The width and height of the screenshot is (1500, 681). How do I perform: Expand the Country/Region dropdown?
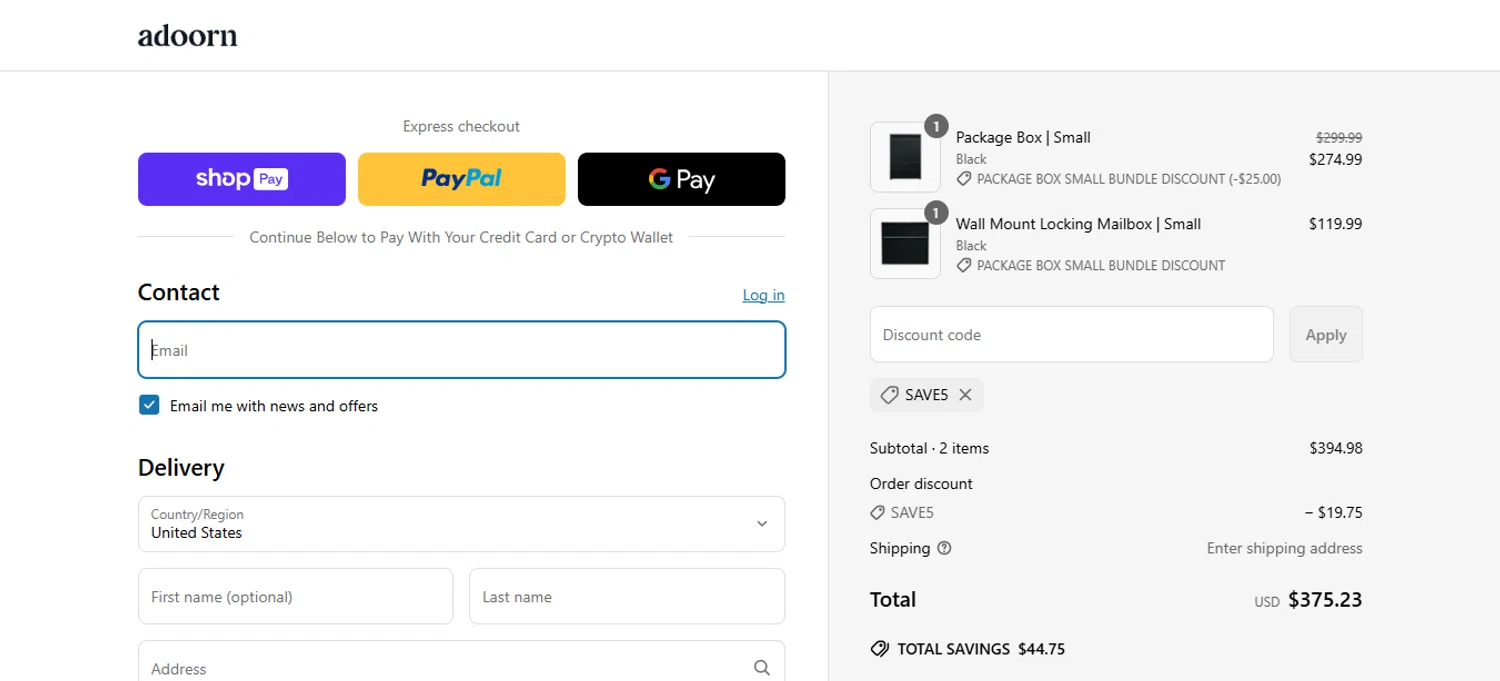pyautogui.click(x=462, y=524)
